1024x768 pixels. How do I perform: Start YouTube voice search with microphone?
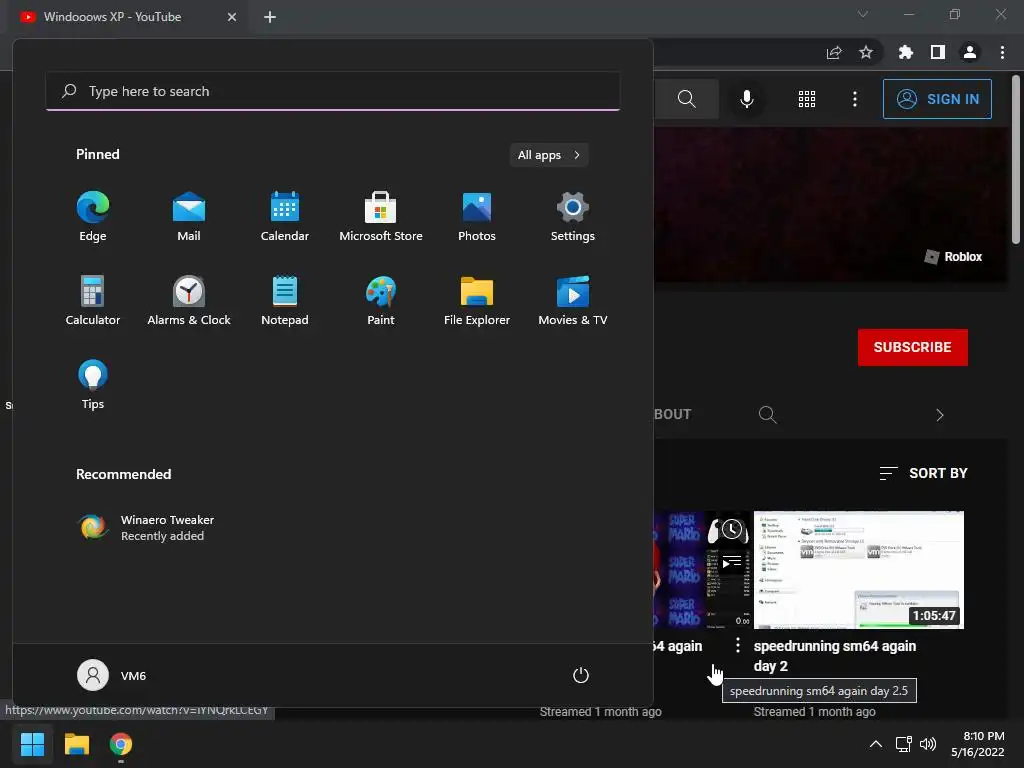(746, 99)
